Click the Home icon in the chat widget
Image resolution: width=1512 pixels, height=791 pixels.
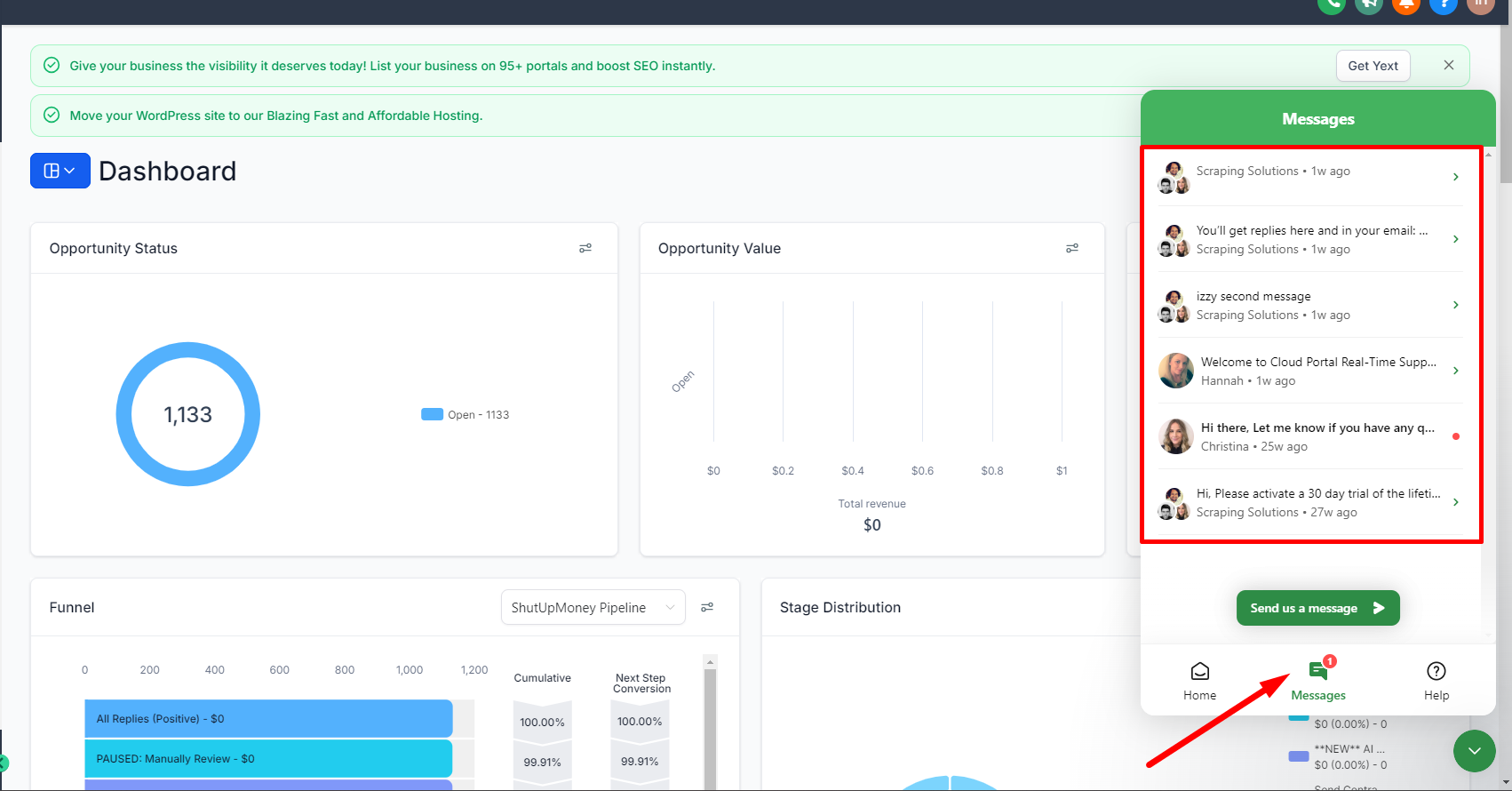tap(1199, 681)
